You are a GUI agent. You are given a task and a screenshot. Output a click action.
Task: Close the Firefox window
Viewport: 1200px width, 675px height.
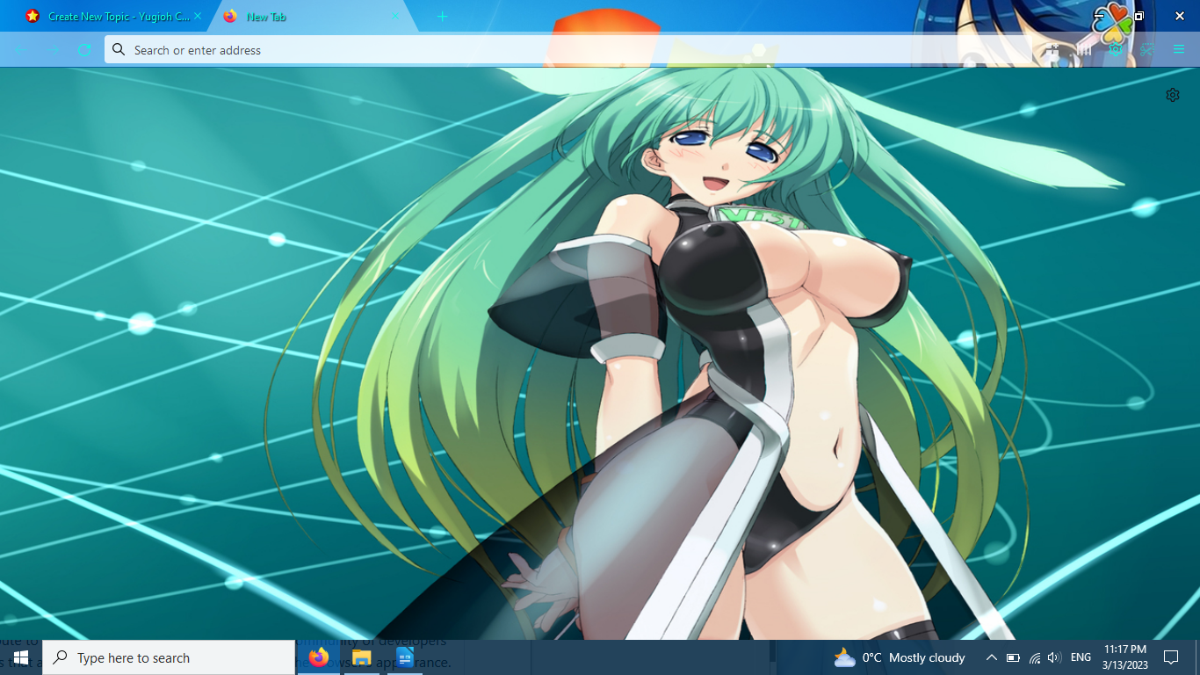[1179, 17]
